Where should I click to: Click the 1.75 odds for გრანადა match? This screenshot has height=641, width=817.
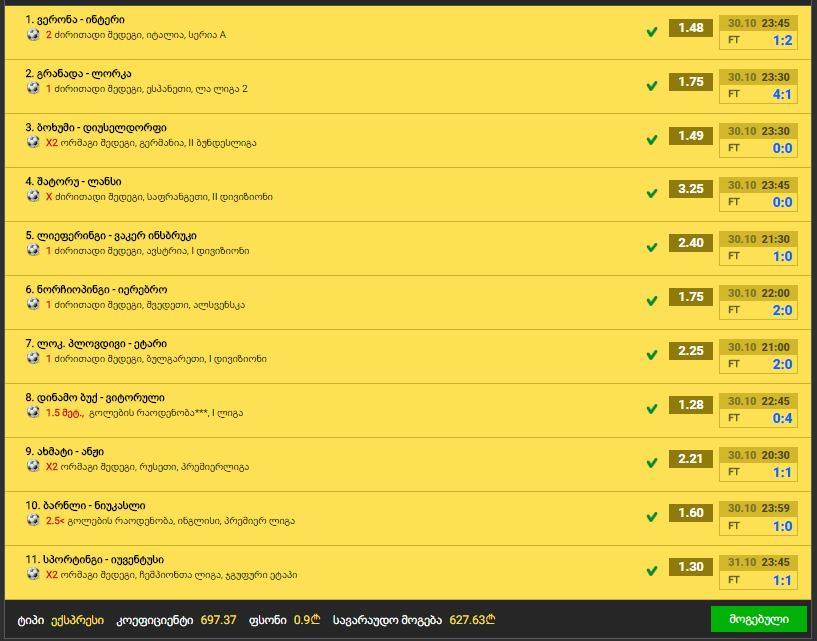(x=690, y=82)
